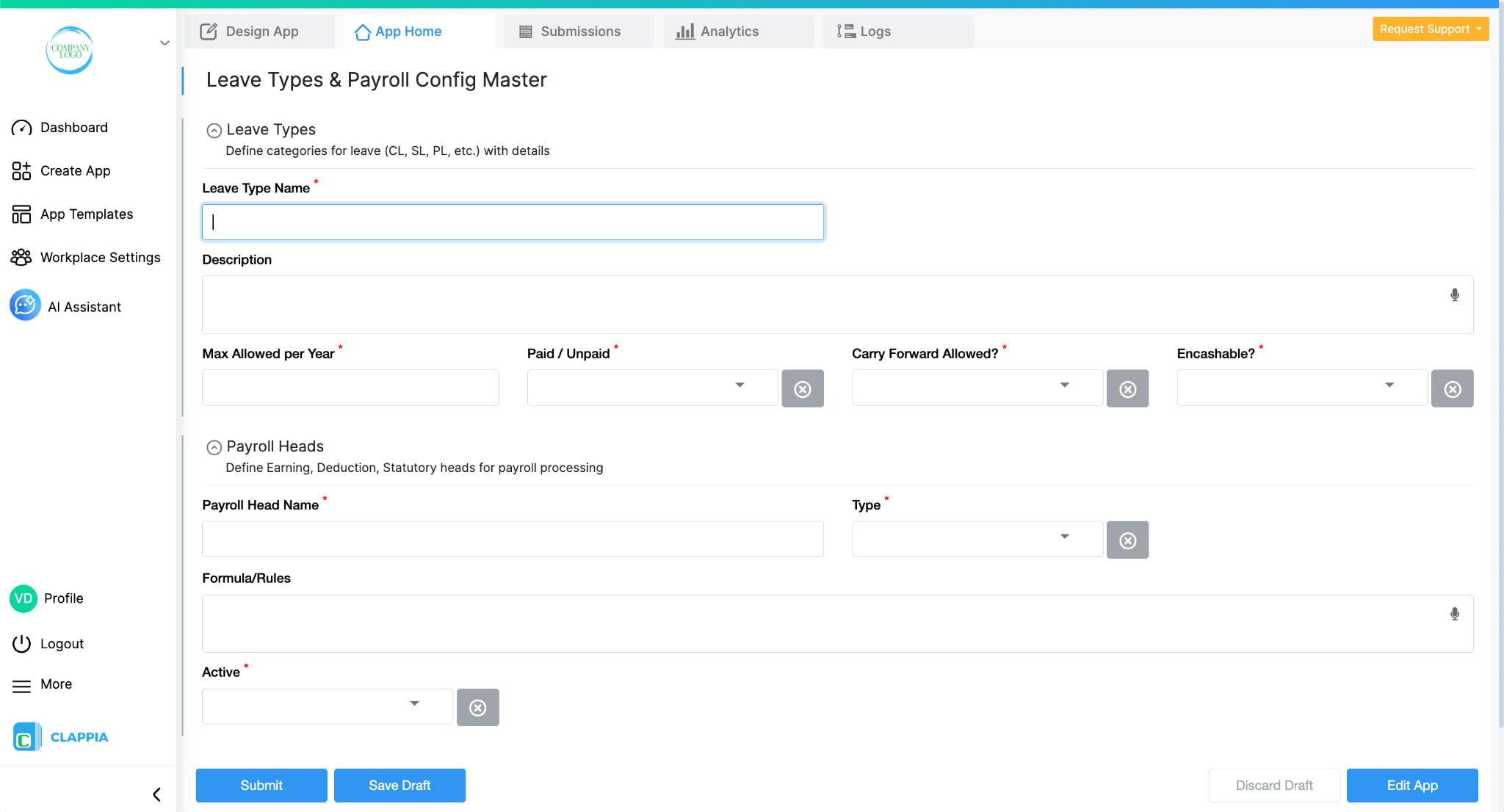Click the Logout power icon
This screenshot has height=812, width=1504.
coord(21,643)
